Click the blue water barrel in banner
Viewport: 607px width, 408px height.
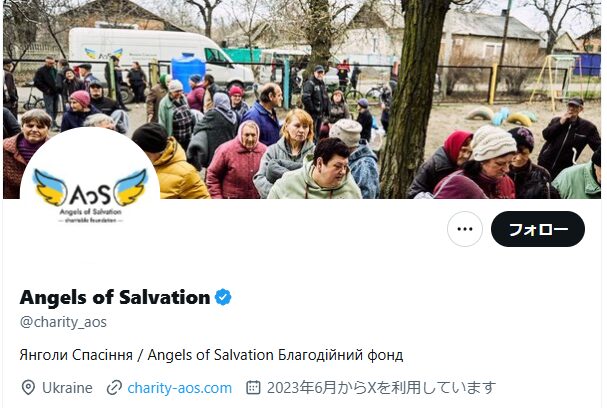coord(188,72)
